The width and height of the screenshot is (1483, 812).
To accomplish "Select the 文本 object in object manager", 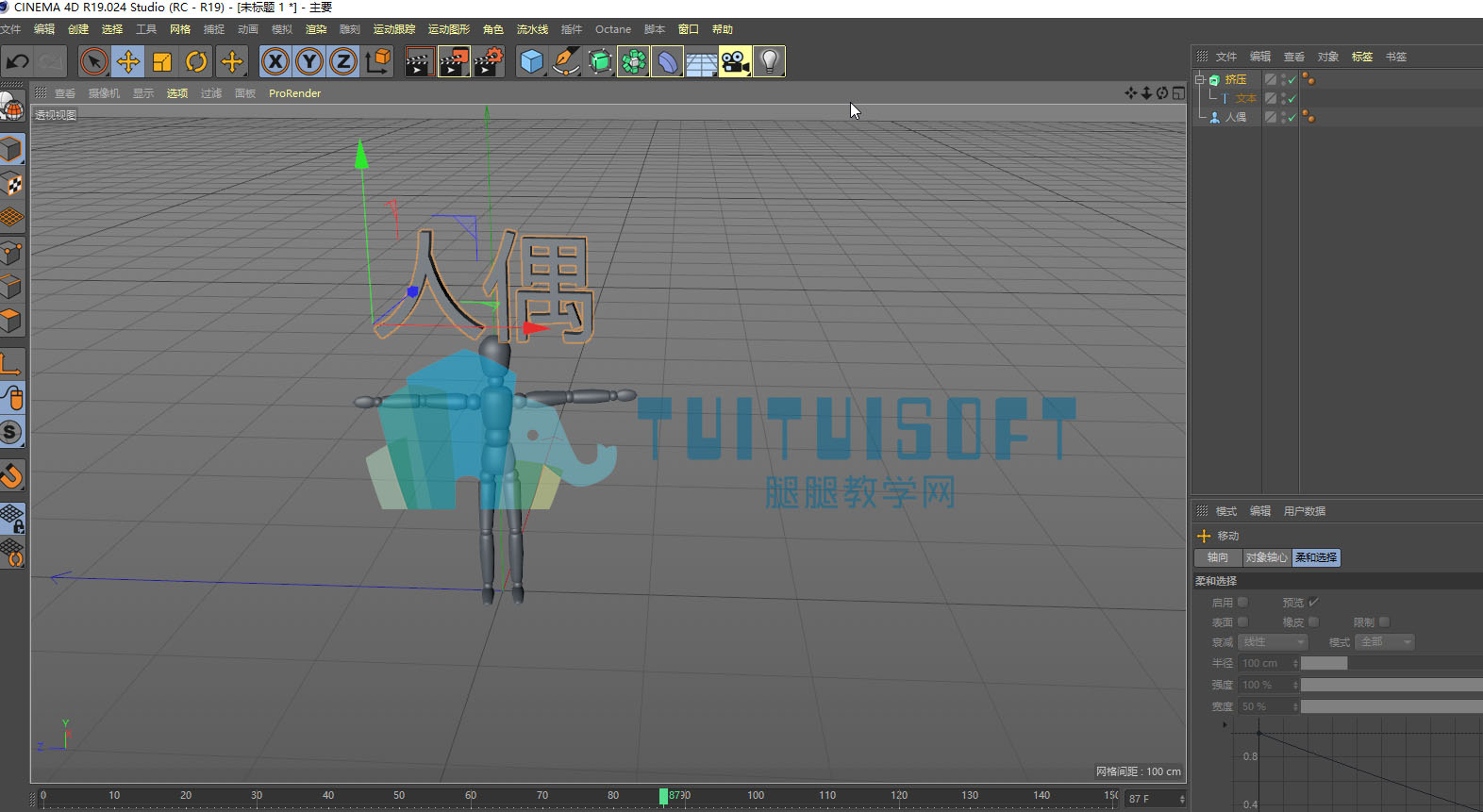I will (x=1246, y=98).
